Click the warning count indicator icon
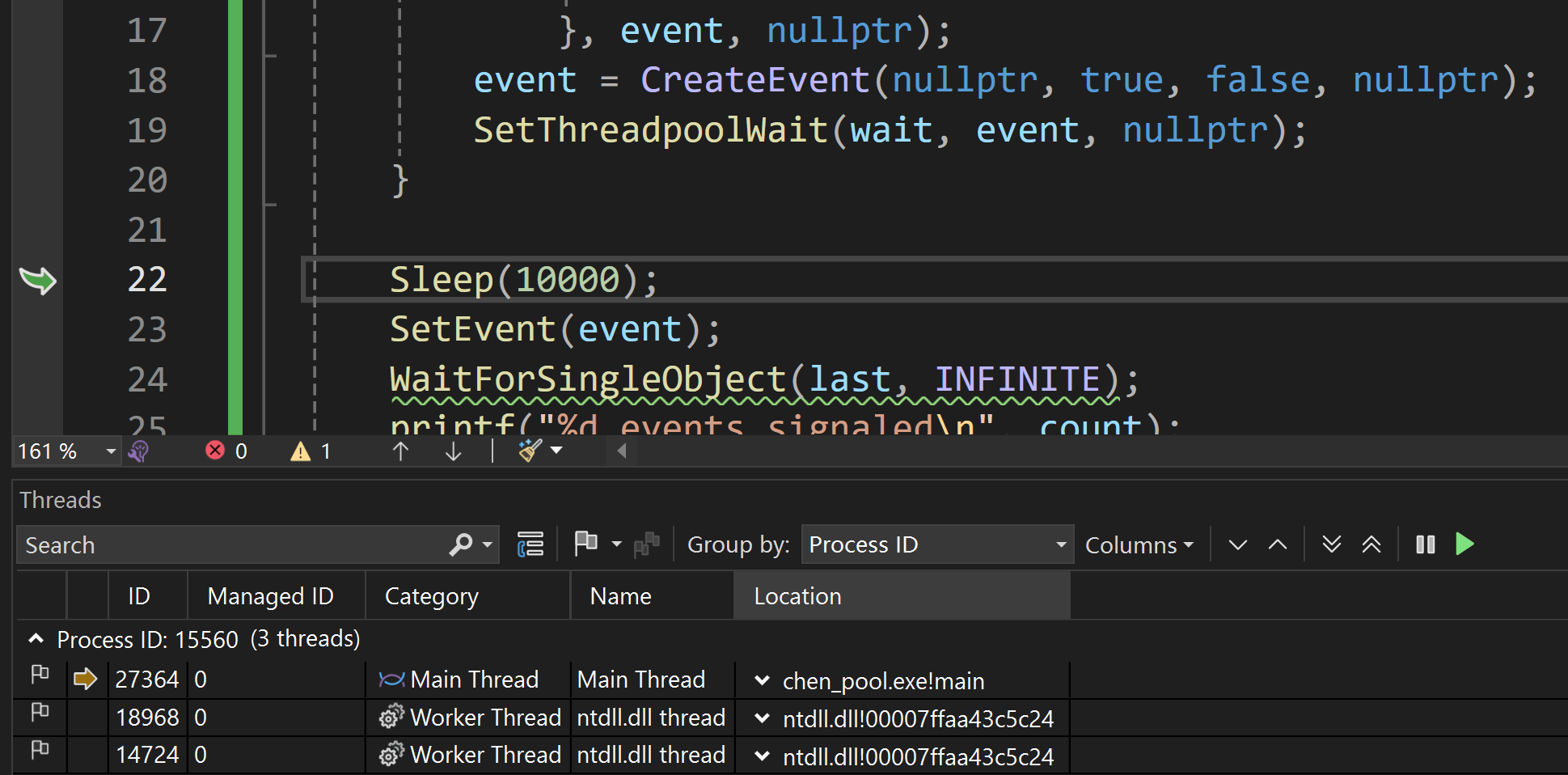The image size is (1568, 775). (x=301, y=451)
